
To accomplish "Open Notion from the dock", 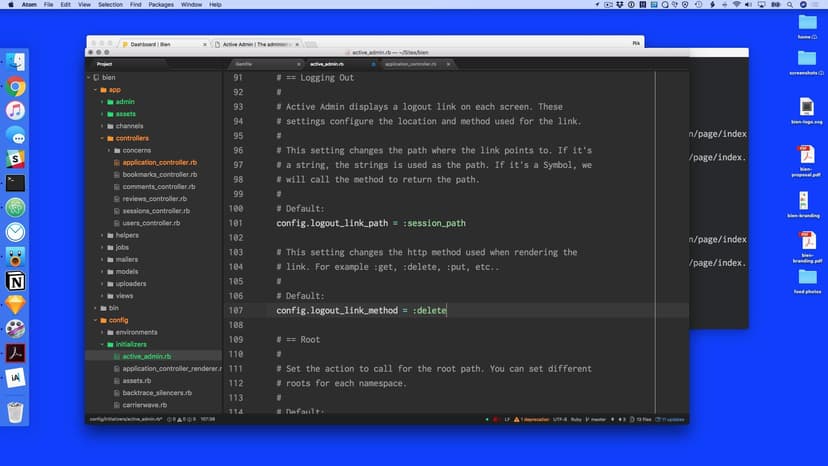I will (16, 280).
